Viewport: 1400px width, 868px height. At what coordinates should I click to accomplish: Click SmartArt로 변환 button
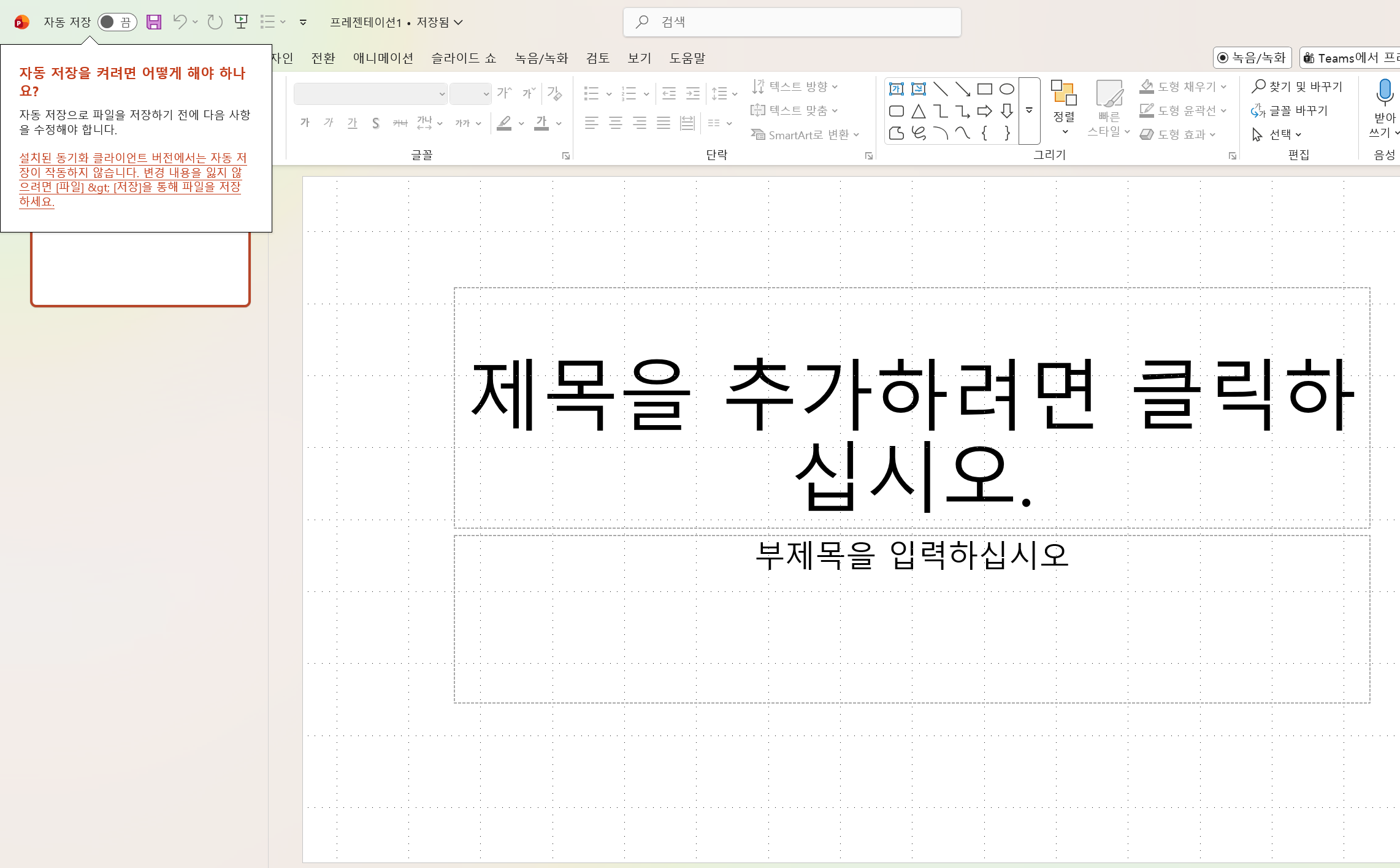(806, 134)
